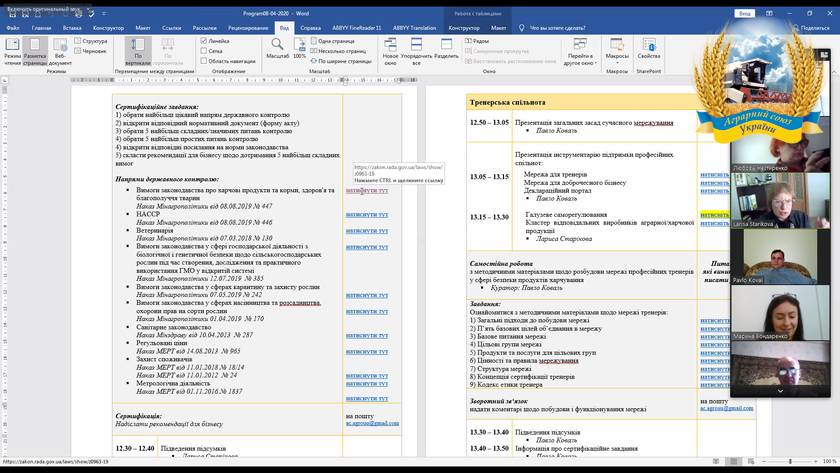This screenshot has height=473, width=840.
Task: Click the 'Тренерська спільнота' heading text
Action: click(x=507, y=102)
